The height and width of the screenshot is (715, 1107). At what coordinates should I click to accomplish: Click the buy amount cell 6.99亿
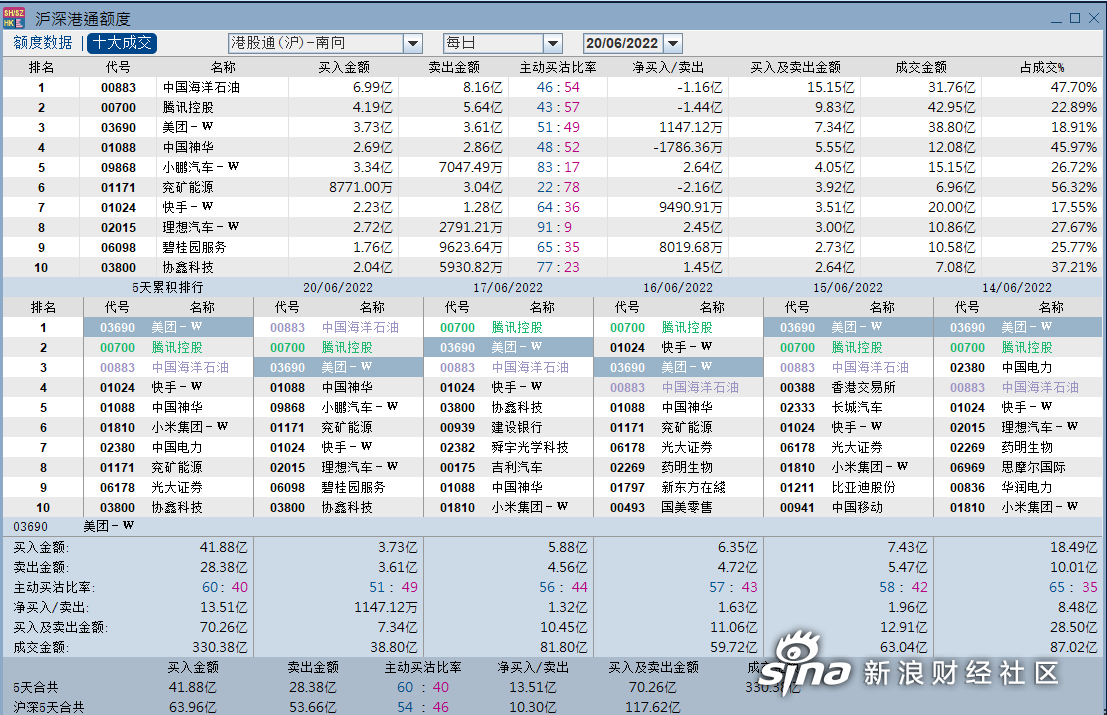click(x=373, y=88)
